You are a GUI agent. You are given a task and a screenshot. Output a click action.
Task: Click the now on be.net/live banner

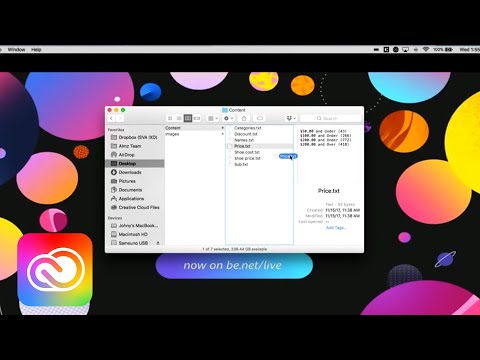(x=234, y=265)
